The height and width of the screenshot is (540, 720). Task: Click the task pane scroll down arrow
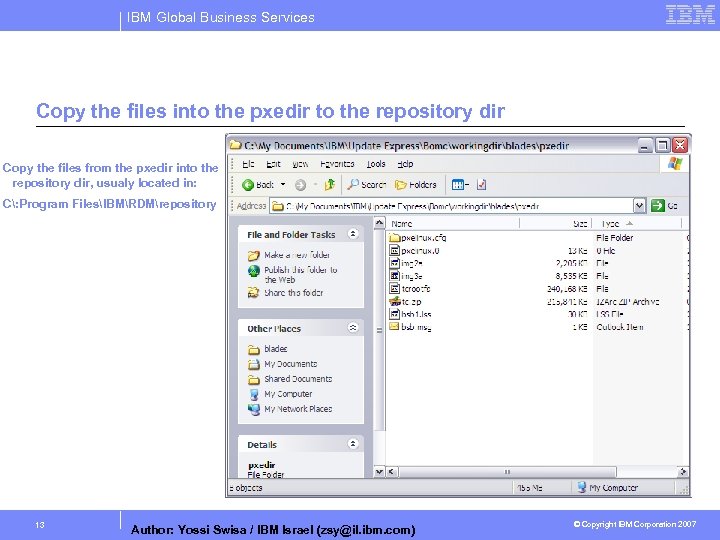click(x=379, y=472)
